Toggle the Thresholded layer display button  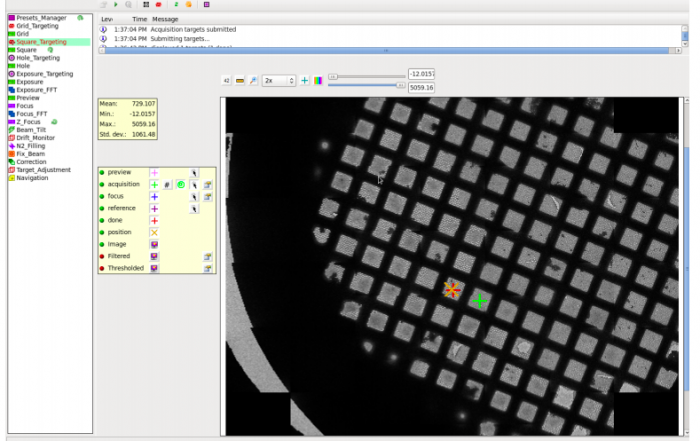[x=154, y=268]
